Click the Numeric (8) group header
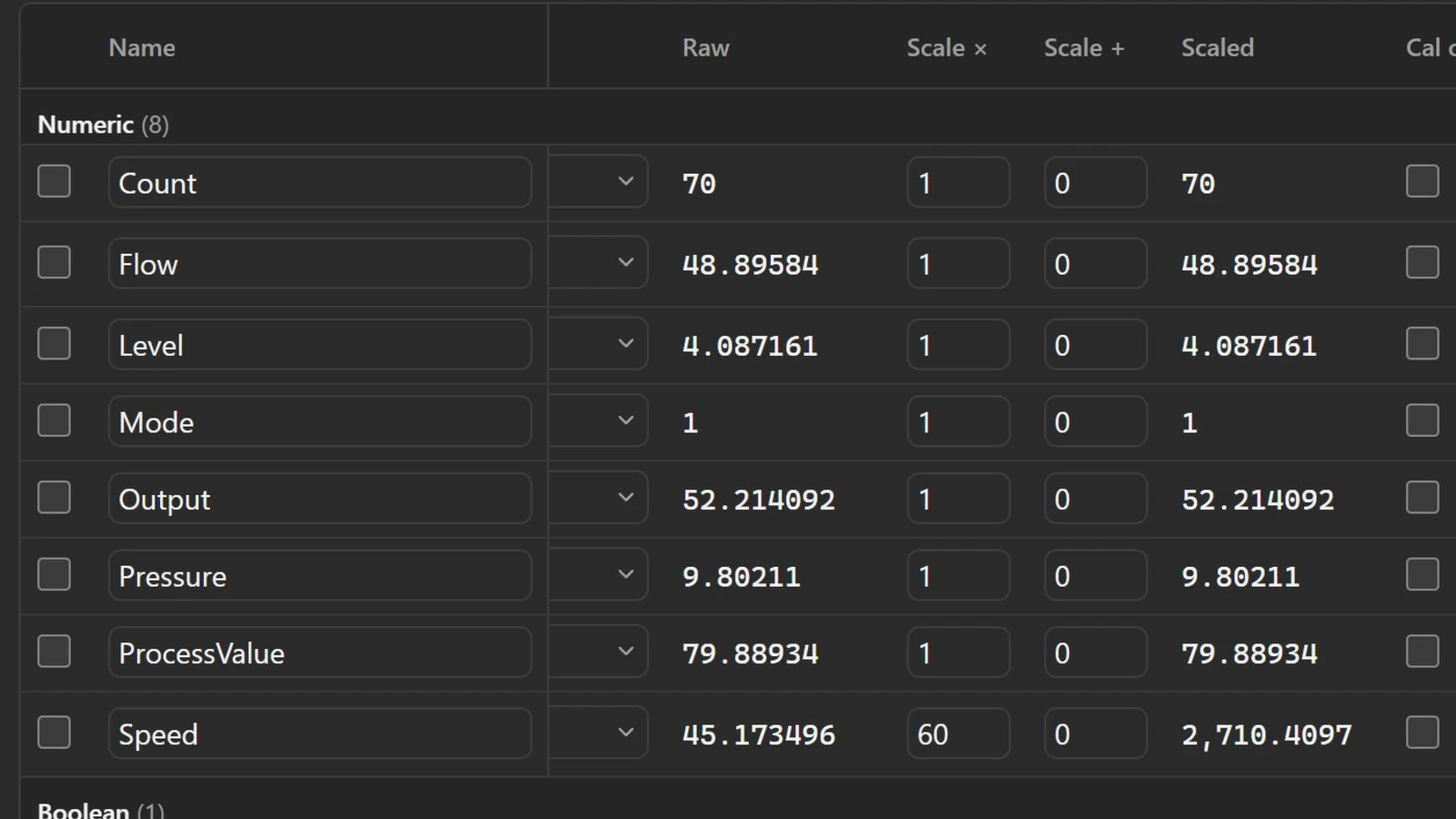 103,124
